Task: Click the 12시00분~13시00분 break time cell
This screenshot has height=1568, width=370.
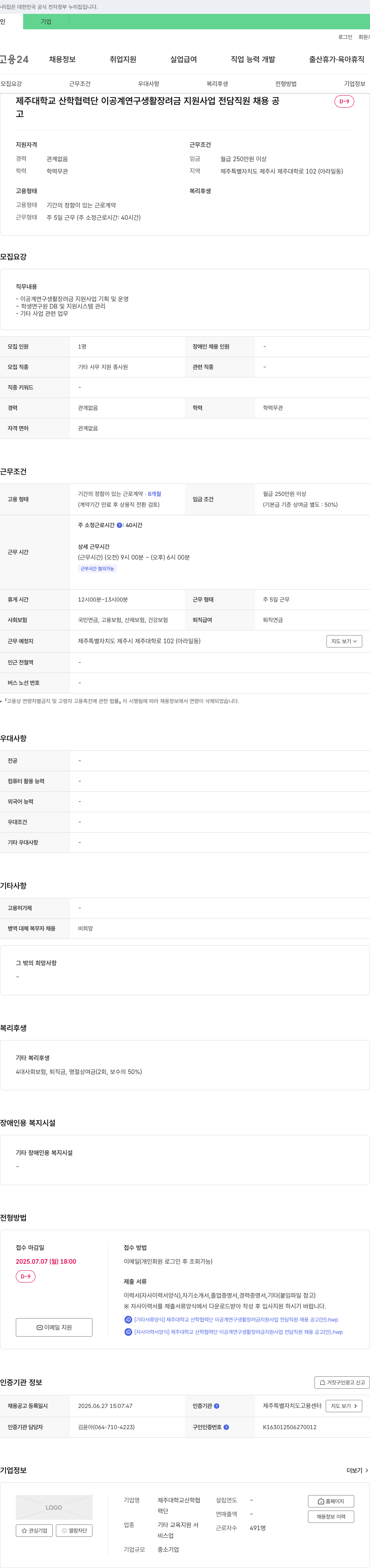Action: point(103,600)
